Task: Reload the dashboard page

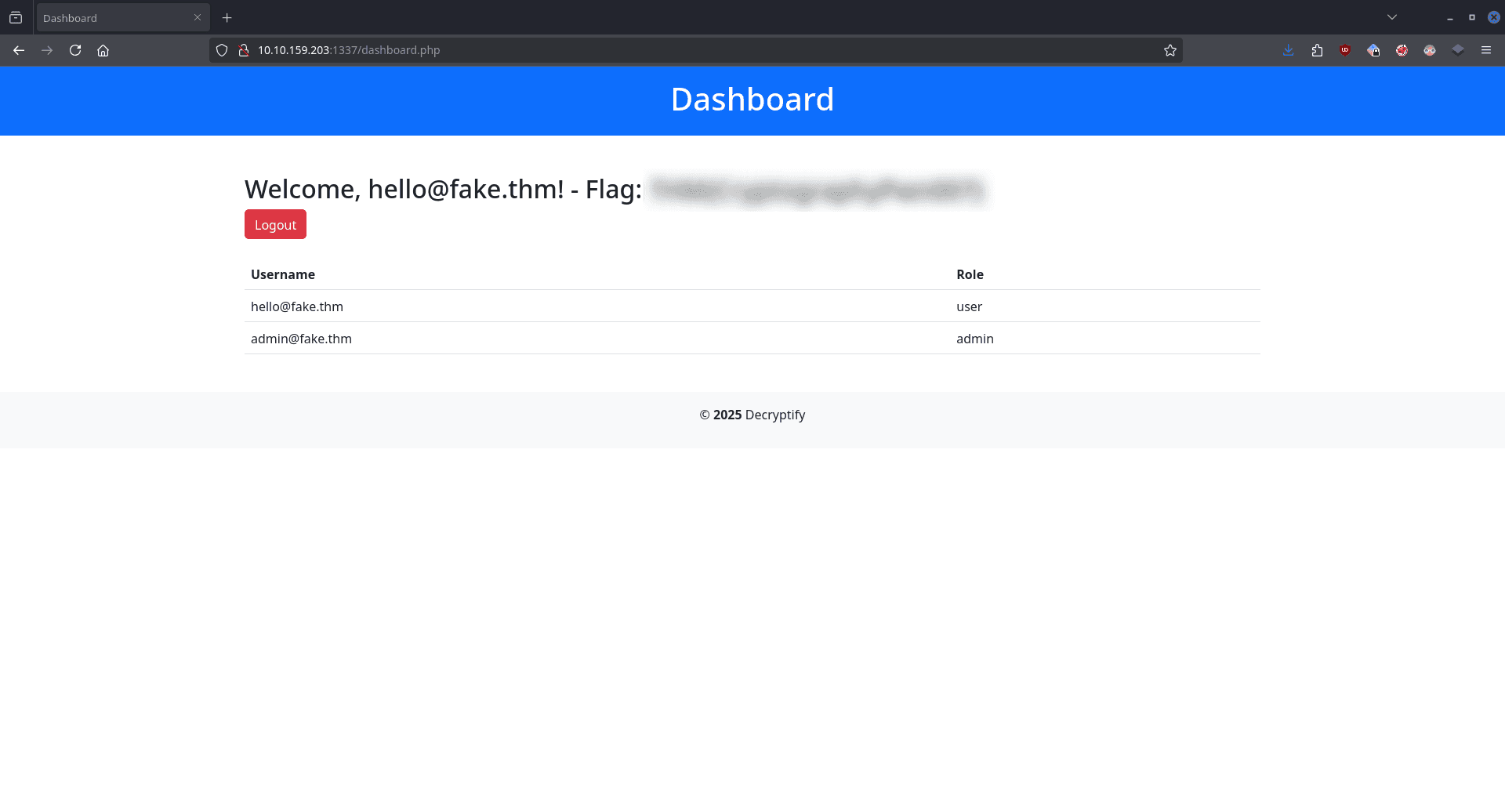Action: point(75,50)
